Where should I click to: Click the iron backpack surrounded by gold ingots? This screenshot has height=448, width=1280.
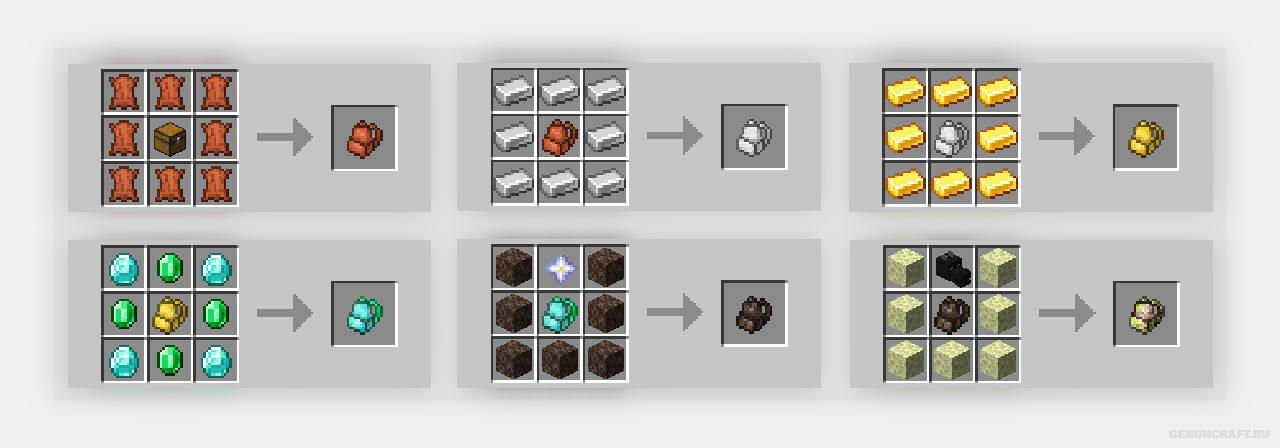point(951,138)
